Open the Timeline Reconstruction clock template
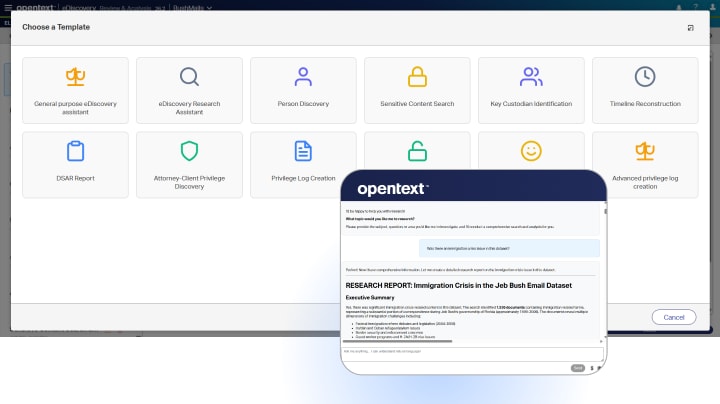The height and width of the screenshot is (404, 720). point(645,90)
